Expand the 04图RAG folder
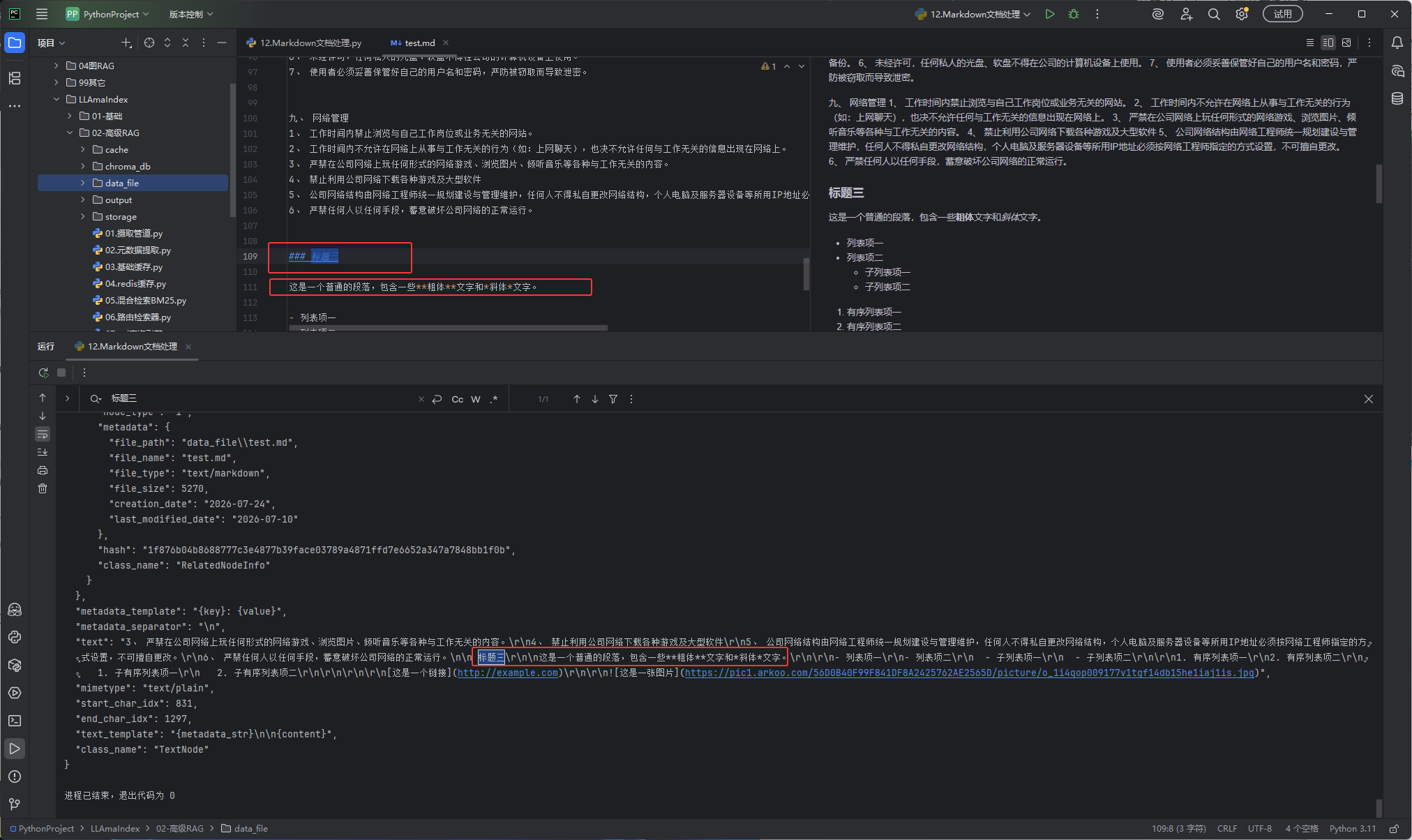 tap(57, 66)
